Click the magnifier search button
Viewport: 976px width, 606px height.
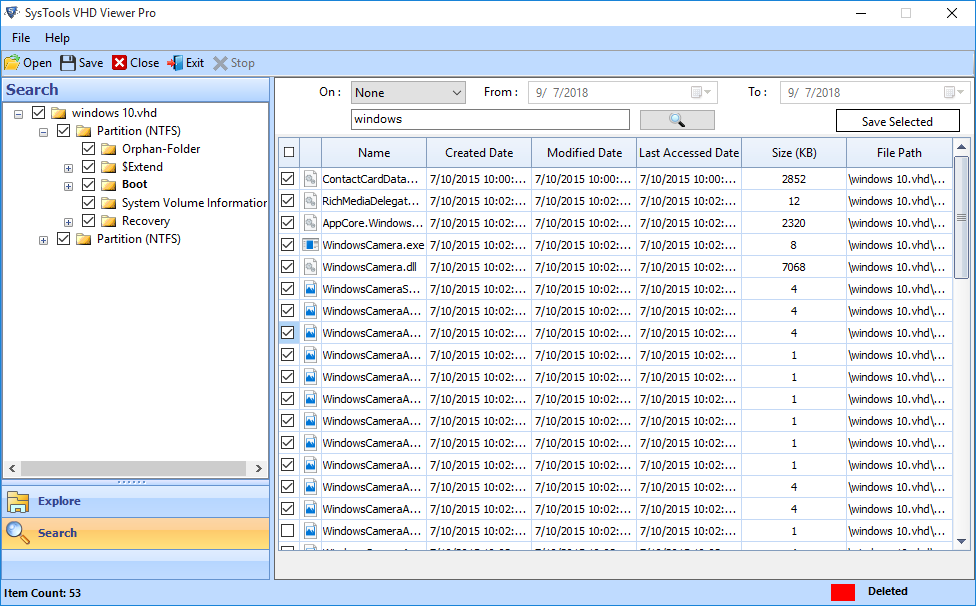pos(677,120)
